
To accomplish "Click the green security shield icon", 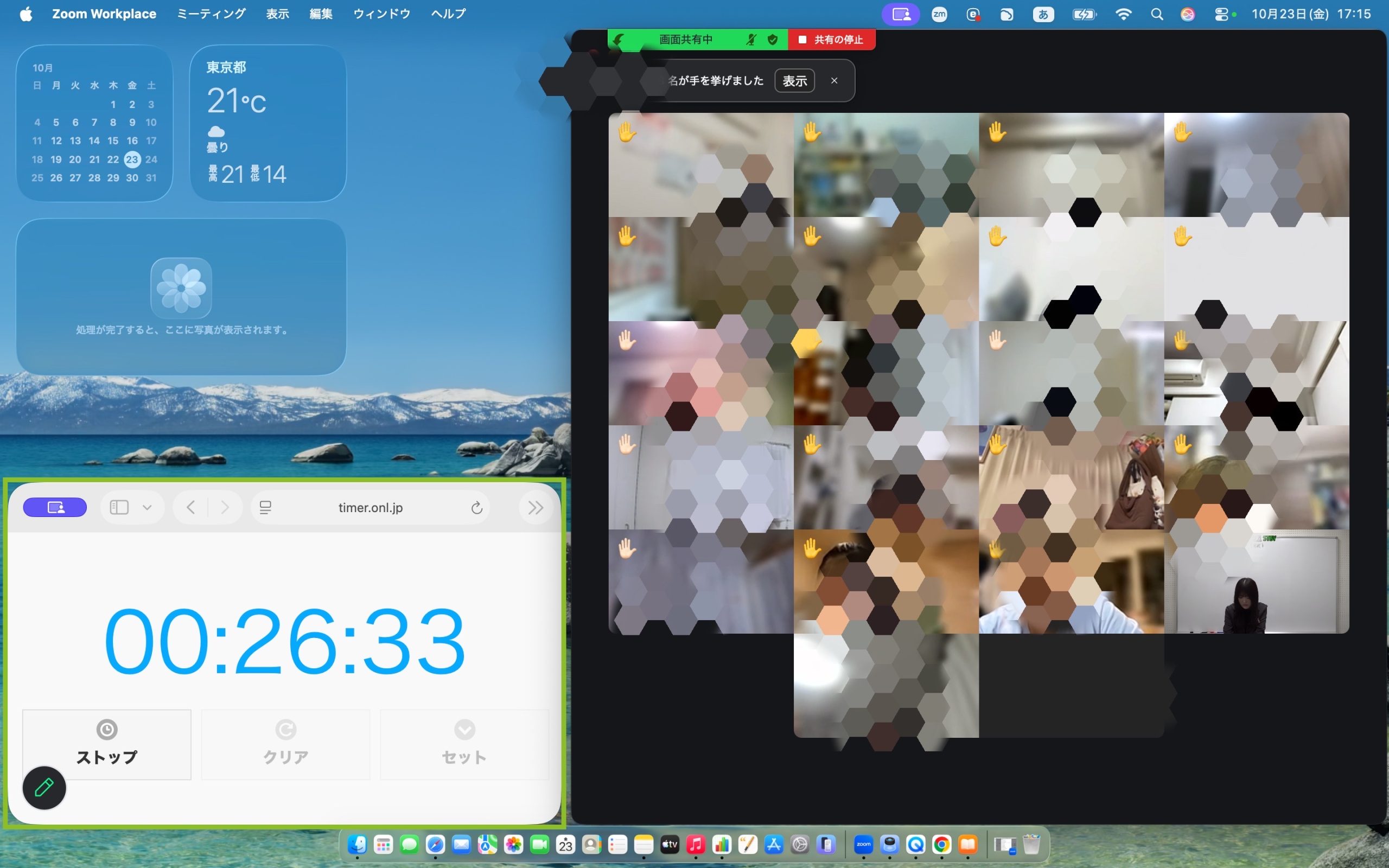I will (x=773, y=40).
